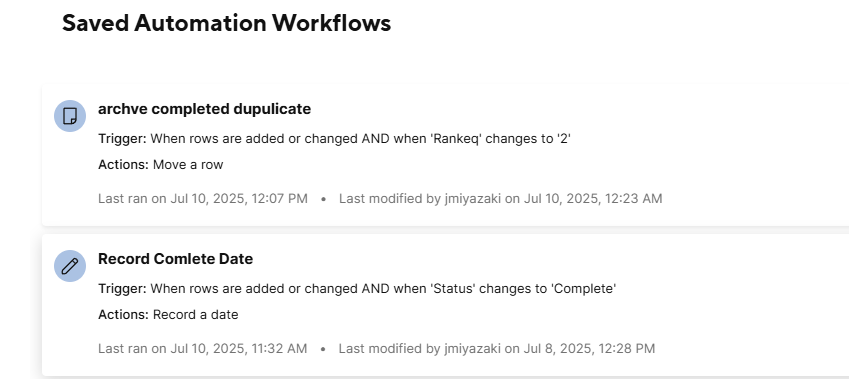Click the 'Trigger:' label in the Record Comlete Date card
Viewport: 849px width, 379px height.
[122, 289]
